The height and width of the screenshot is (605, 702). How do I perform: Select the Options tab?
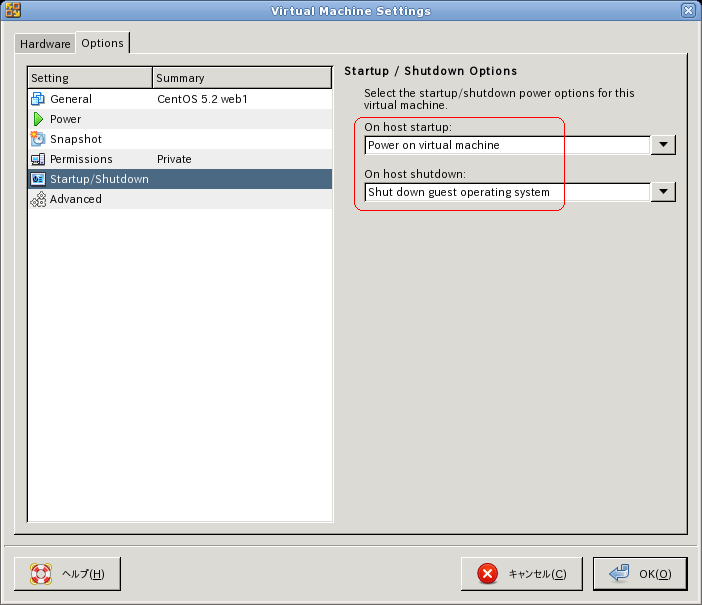[x=102, y=43]
